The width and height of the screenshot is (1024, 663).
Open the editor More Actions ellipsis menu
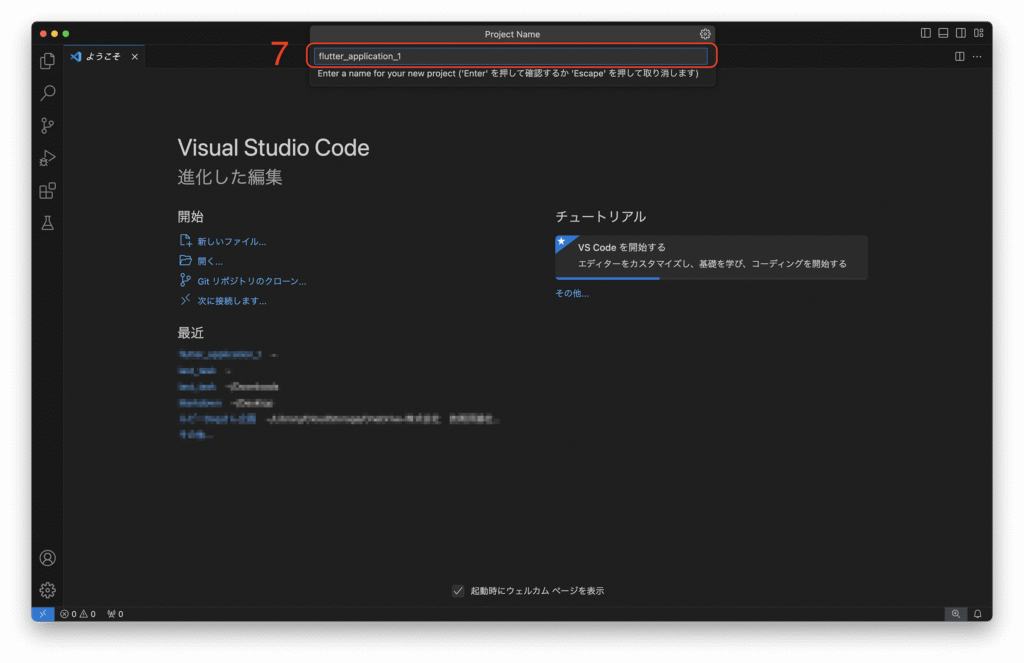pyautogui.click(x=977, y=57)
